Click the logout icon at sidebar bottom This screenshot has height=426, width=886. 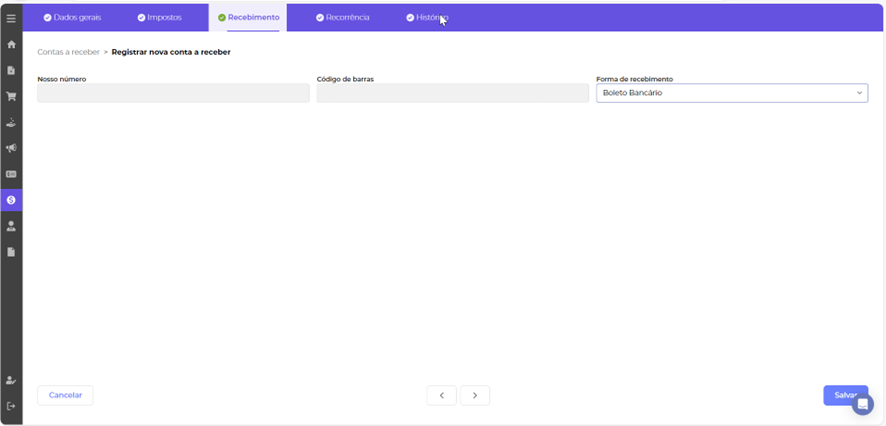(11, 406)
